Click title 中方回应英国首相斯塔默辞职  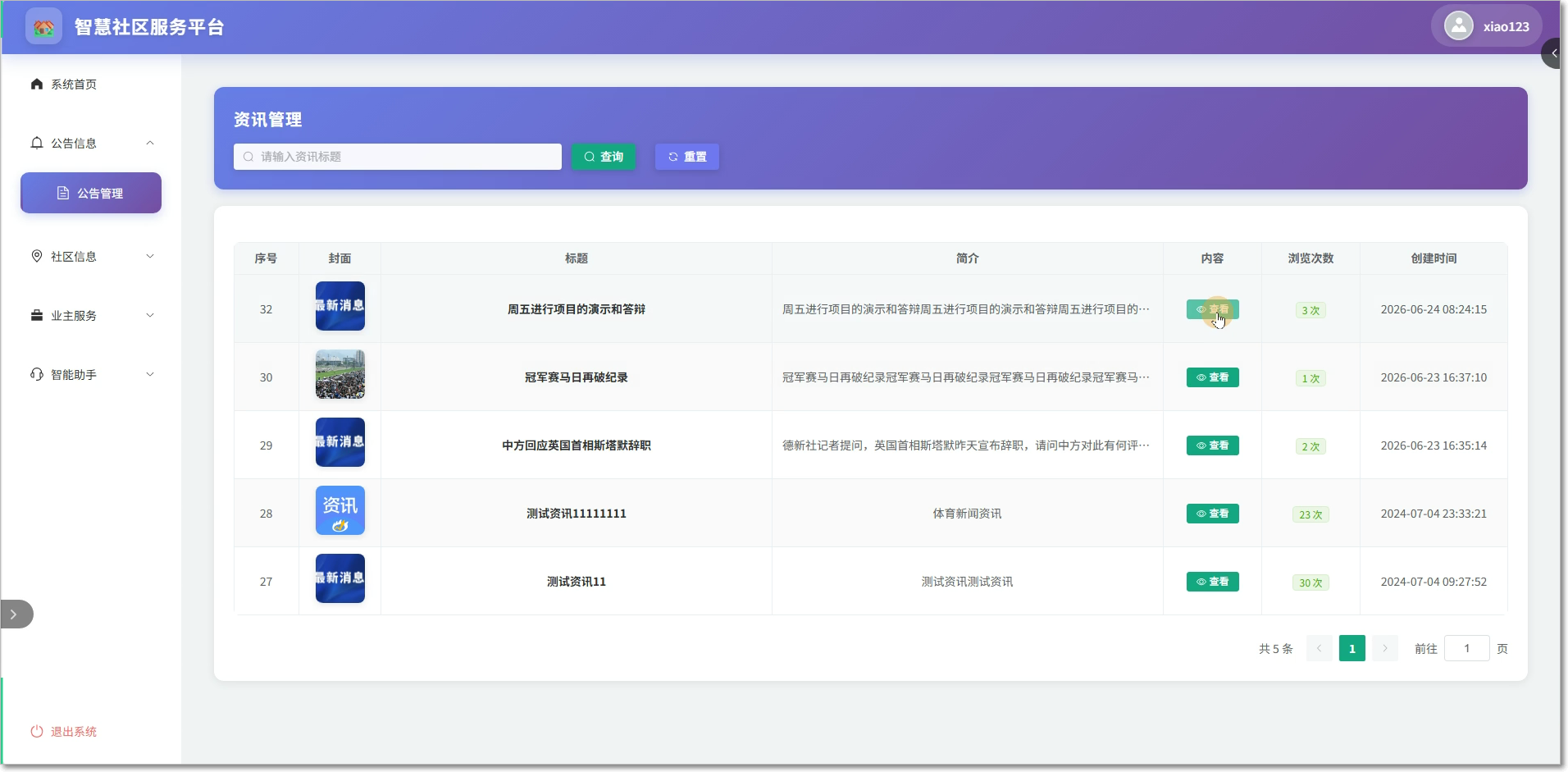(577, 445)
